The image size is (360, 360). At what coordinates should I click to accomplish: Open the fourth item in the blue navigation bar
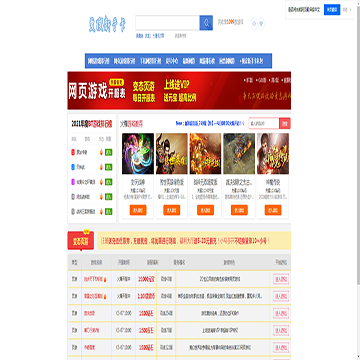click(172, 61)
